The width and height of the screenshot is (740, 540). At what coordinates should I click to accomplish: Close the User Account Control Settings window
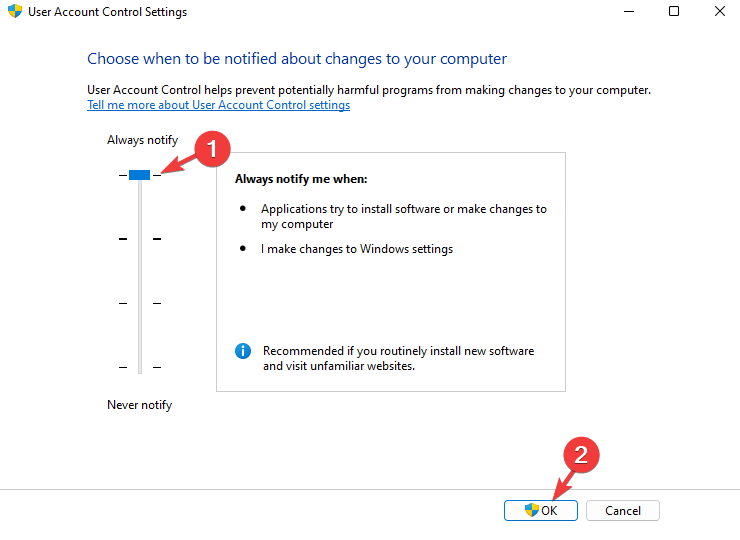click(x=719, y=12)
